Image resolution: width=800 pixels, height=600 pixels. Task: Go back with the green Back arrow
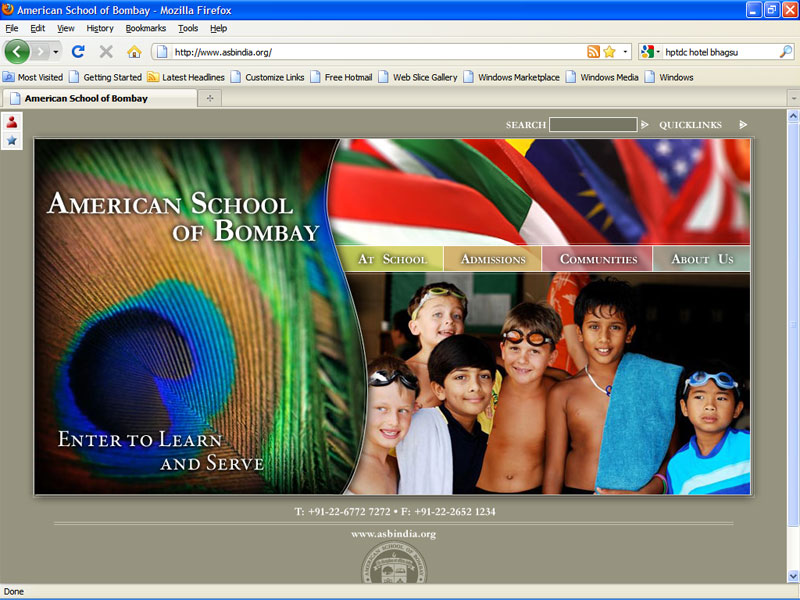coord(17,52)
